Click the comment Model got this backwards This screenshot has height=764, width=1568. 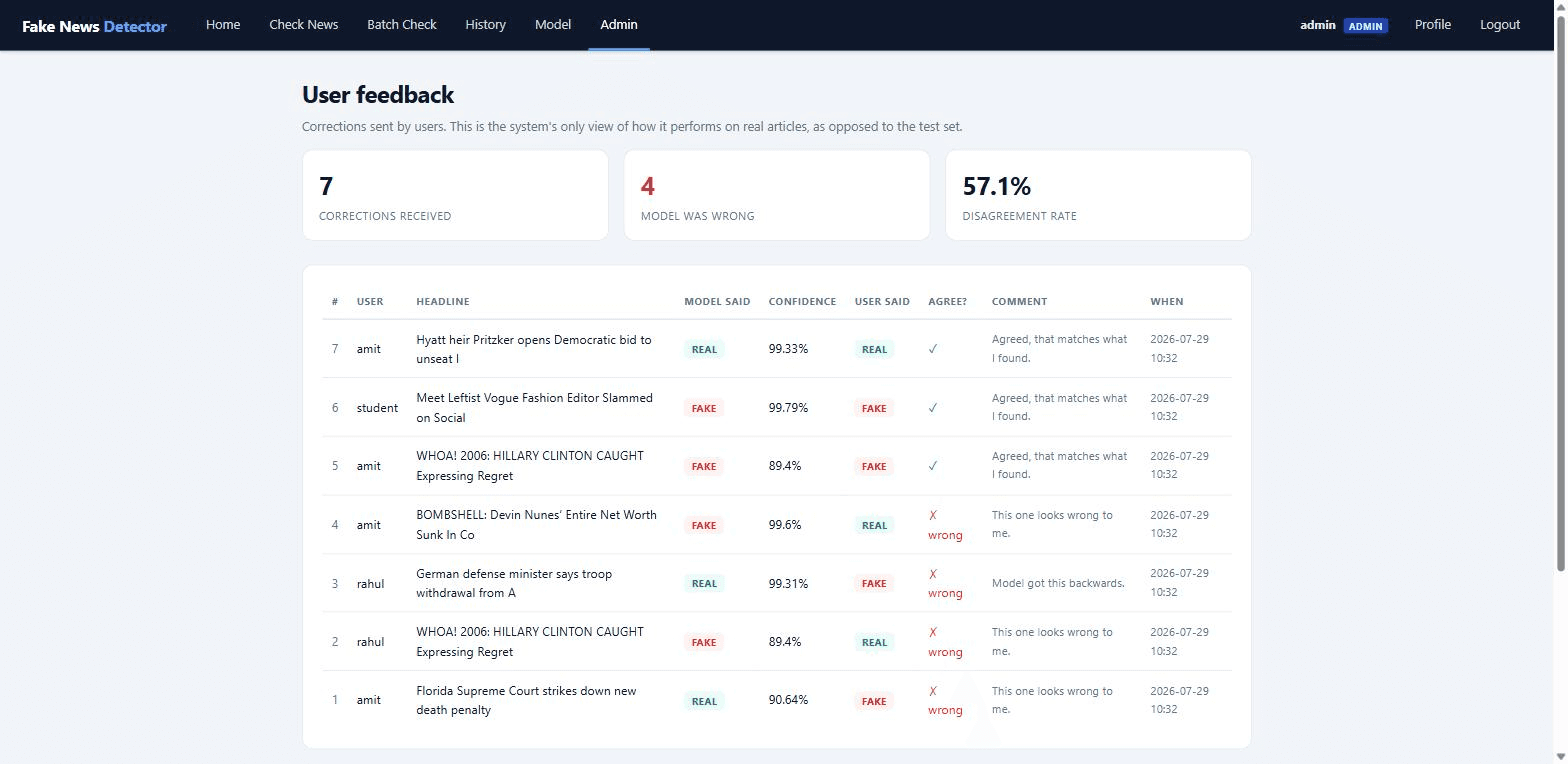(x=1058, y=583)
